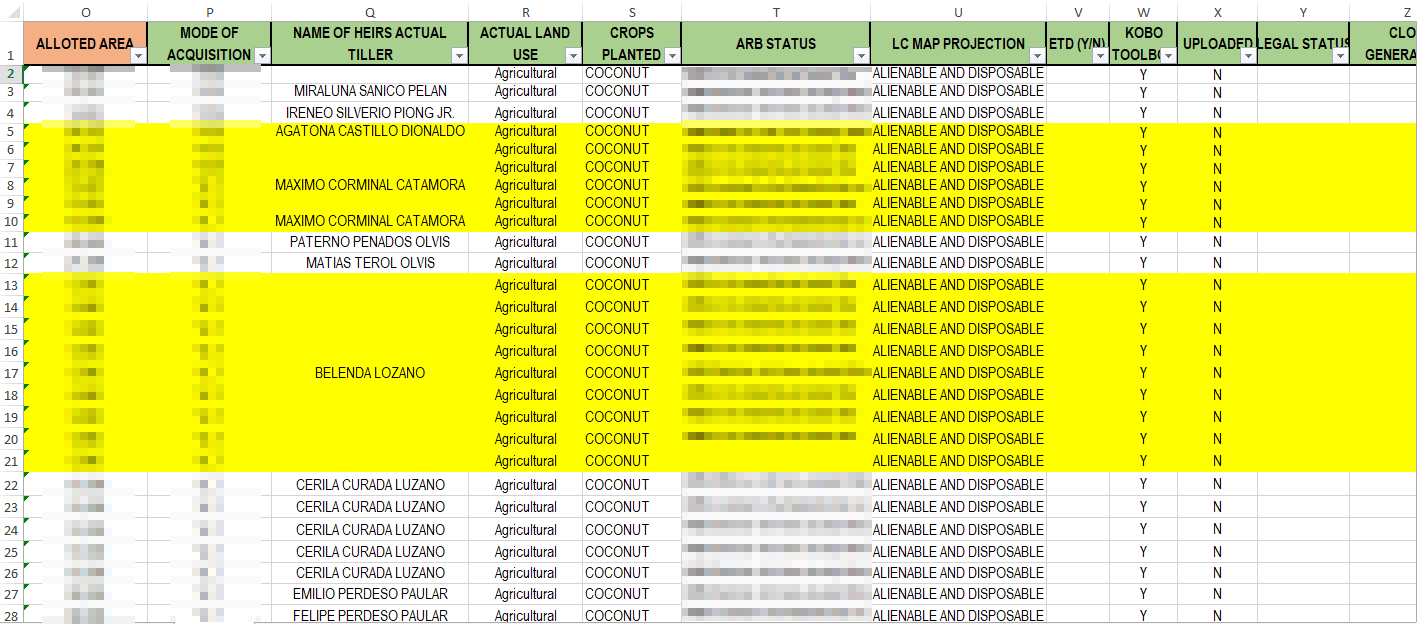Viewport: 1417px width, 624px height.
Task: Select the merged cell BELENDA LOZANO
Action: pos(370,373)
